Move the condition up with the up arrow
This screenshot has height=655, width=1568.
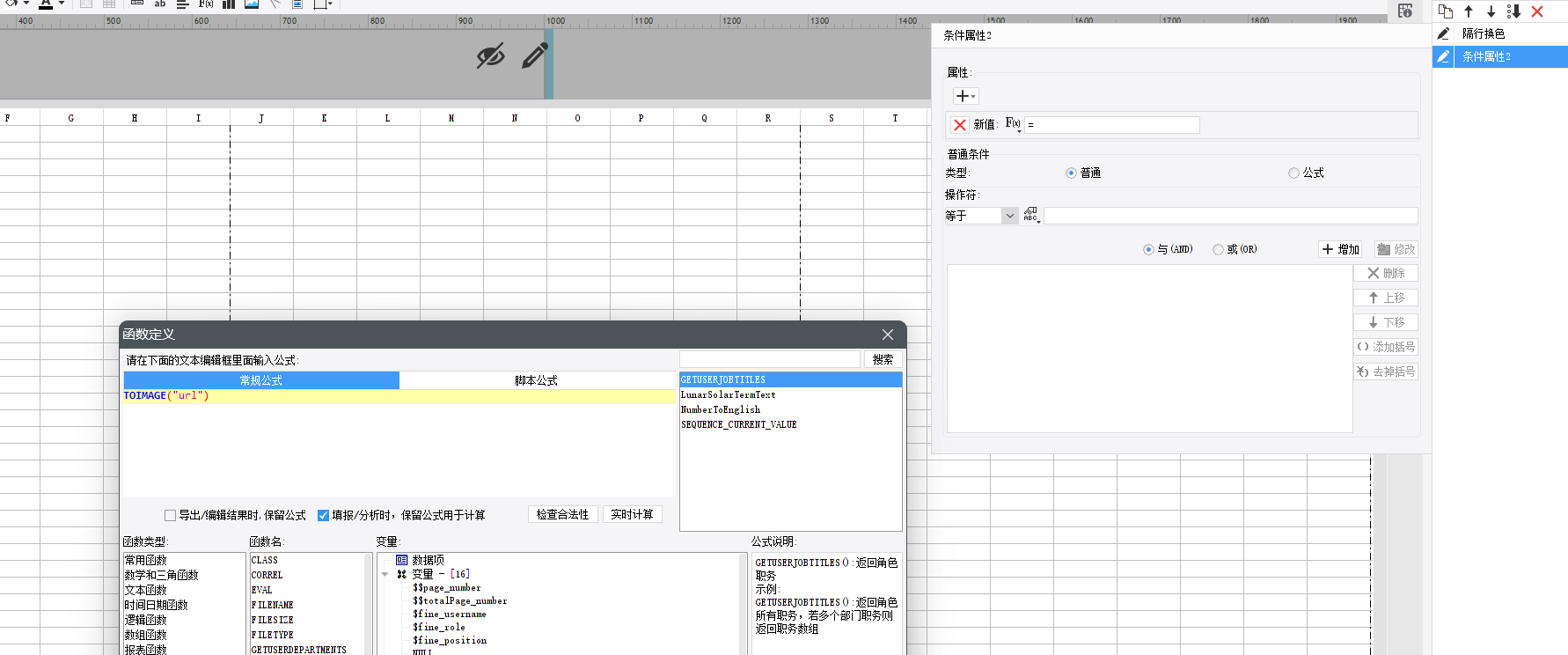click(x=1469, y=11)
